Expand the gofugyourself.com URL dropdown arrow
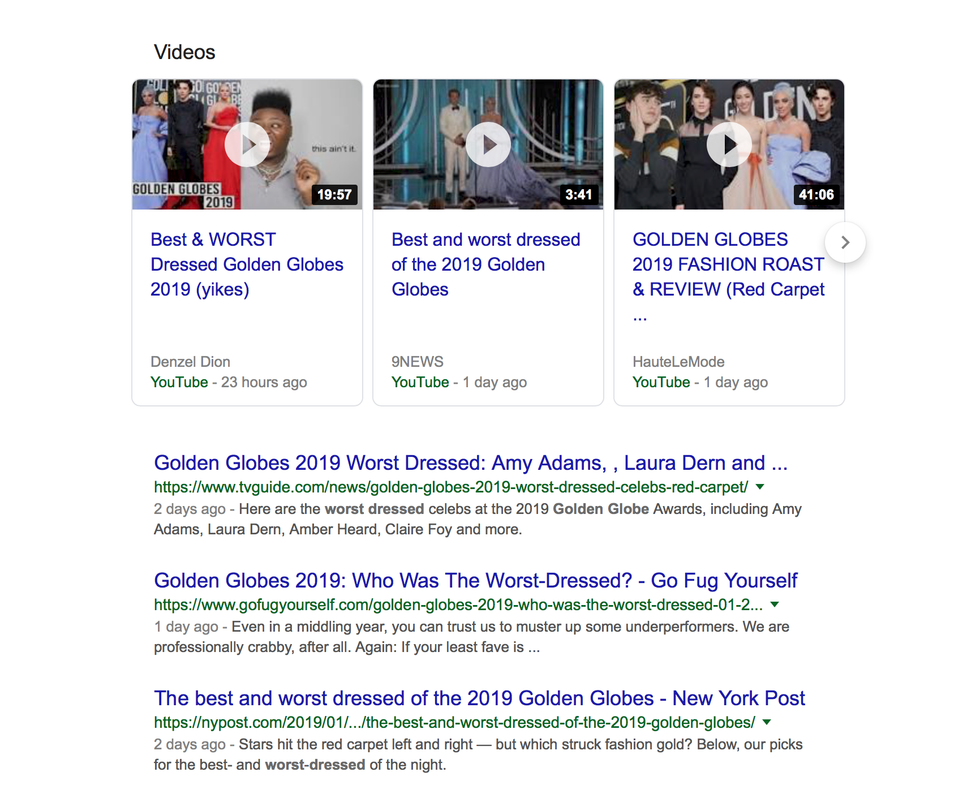The width and height of the screenshot is (980, 805). [775, 605]
